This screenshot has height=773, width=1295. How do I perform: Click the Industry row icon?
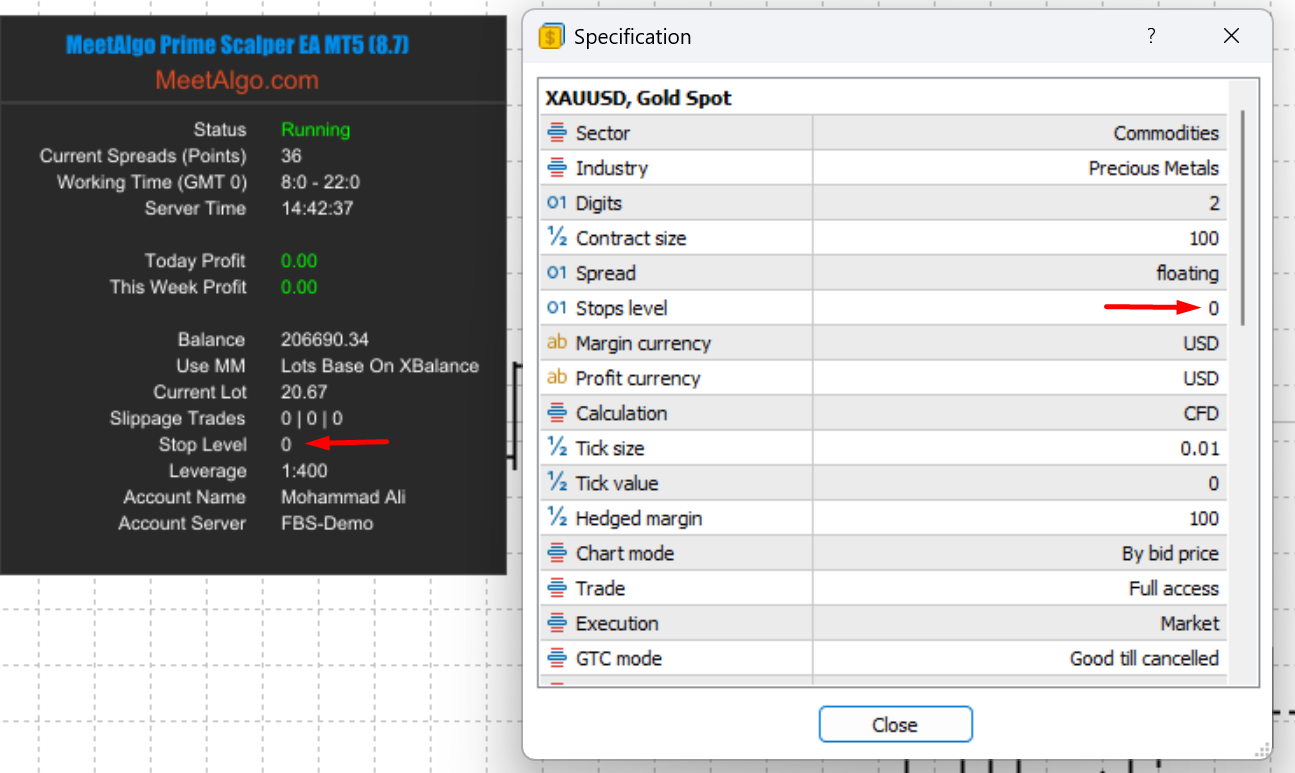pos(557,168)
